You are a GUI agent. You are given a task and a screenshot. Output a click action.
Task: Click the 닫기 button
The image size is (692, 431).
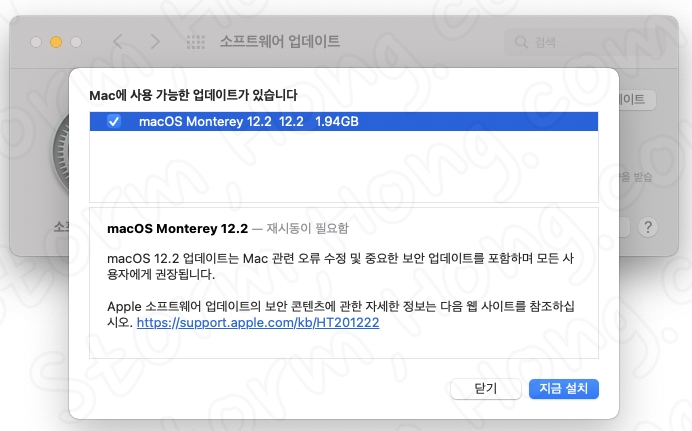tap(485, 389)
